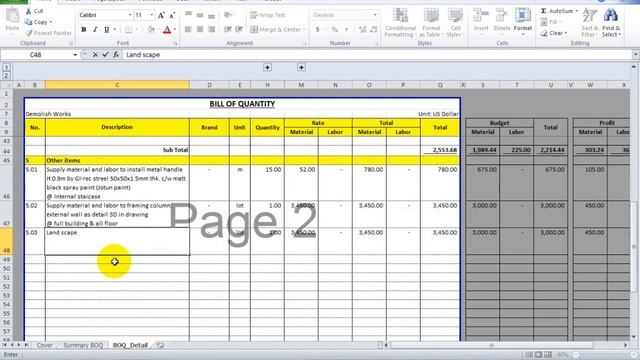Open Sort & Filter menu
This screenshot has width=640, height=360.
(589, 22)
